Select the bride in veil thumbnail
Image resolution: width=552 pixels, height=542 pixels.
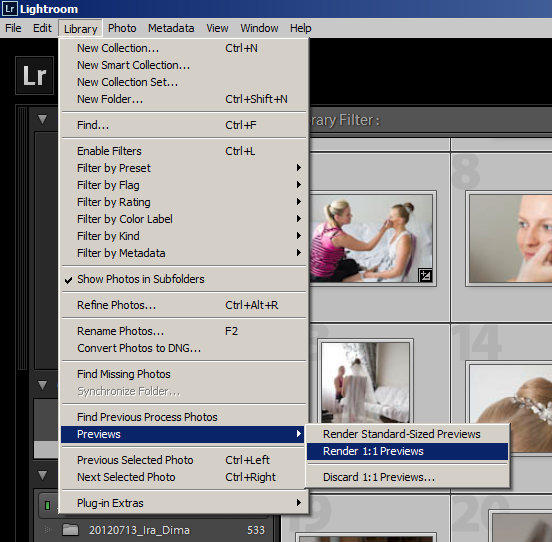tap(365, 382)
